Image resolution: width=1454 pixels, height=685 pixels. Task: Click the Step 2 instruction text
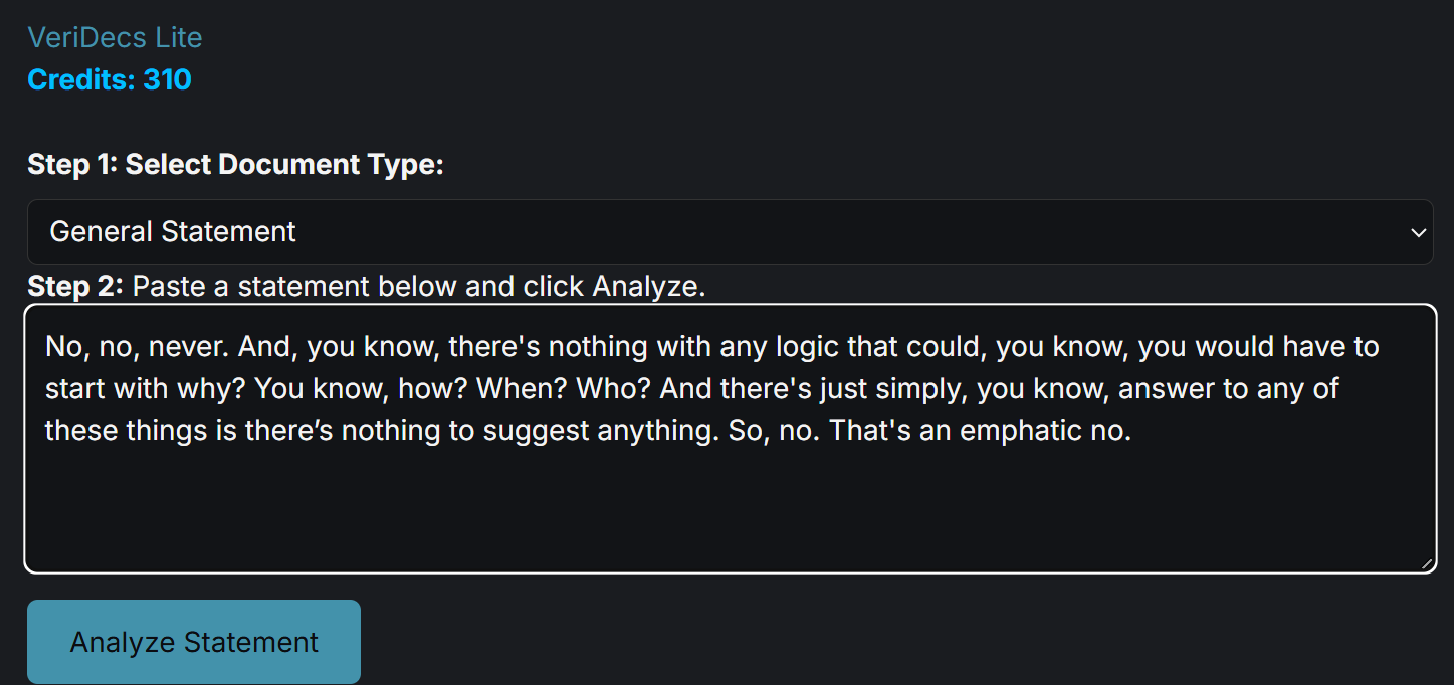[x=365, y=286]
